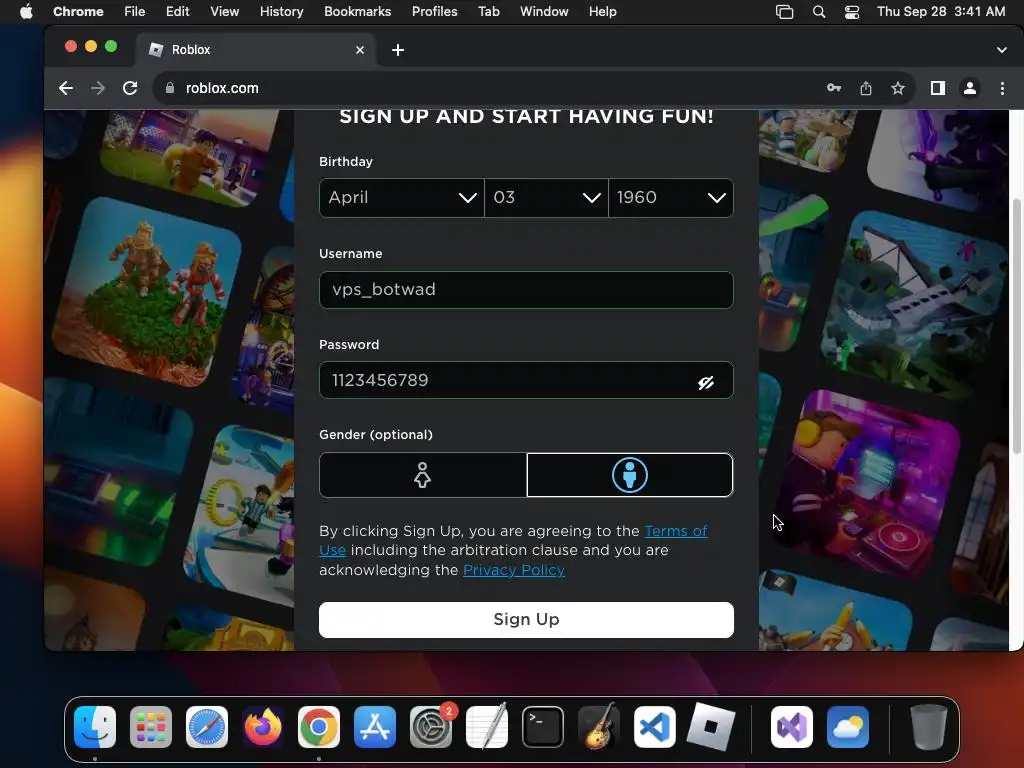Open the birthday day dropdown showing 03

click(x=547, y=198)
